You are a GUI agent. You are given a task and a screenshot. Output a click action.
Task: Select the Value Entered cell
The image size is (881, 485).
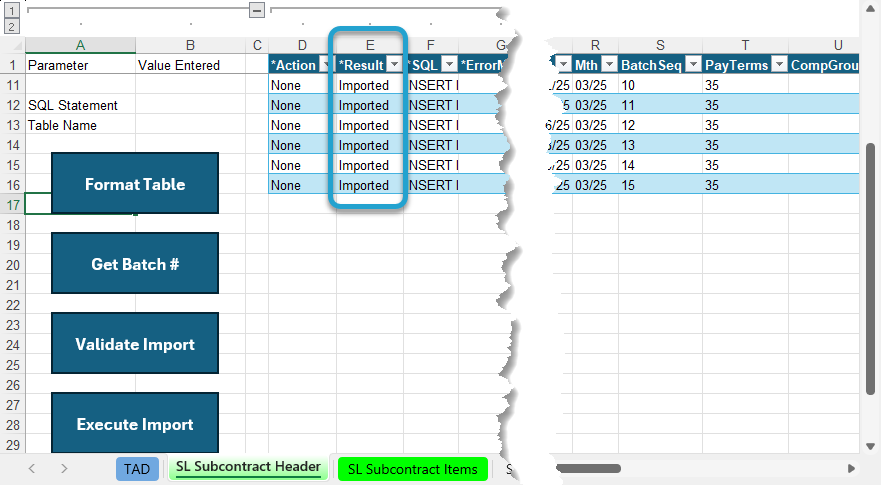pyautogui.click(x=190, y=65)
